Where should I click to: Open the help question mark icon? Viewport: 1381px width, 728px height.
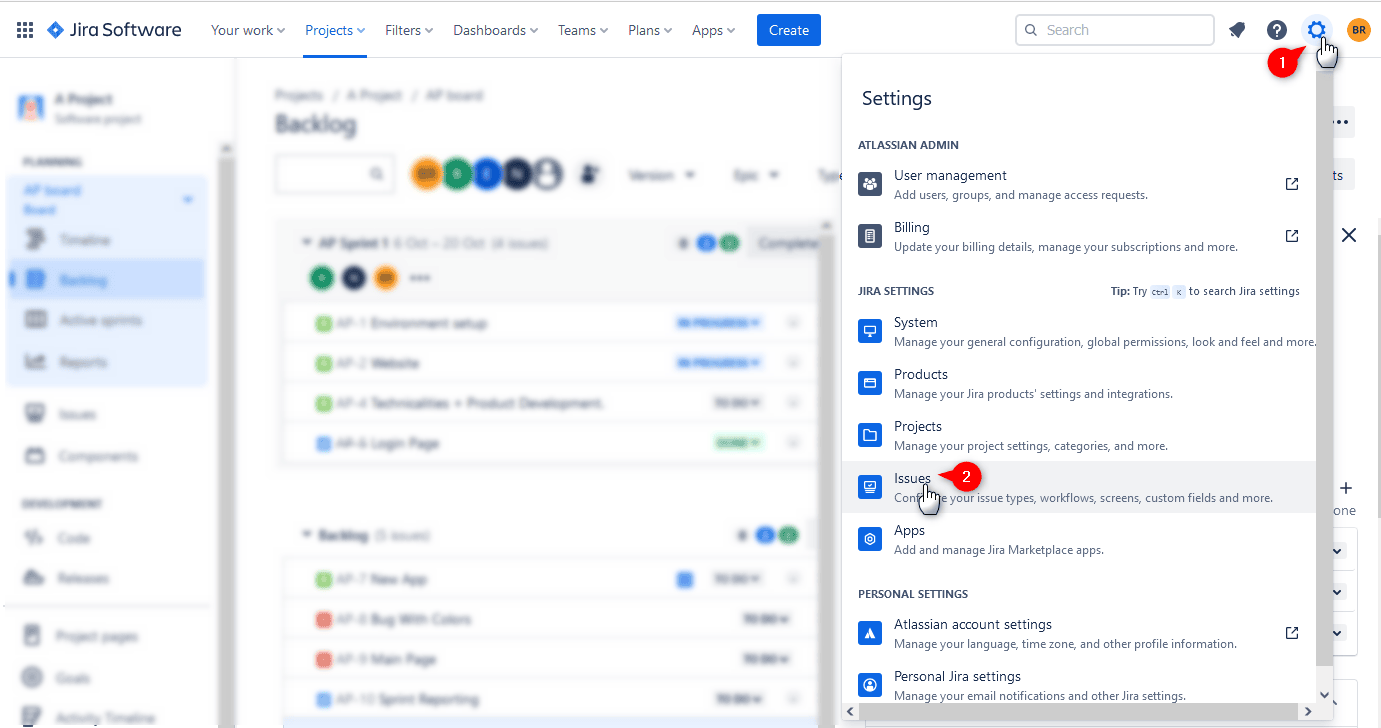(1277, 30)
